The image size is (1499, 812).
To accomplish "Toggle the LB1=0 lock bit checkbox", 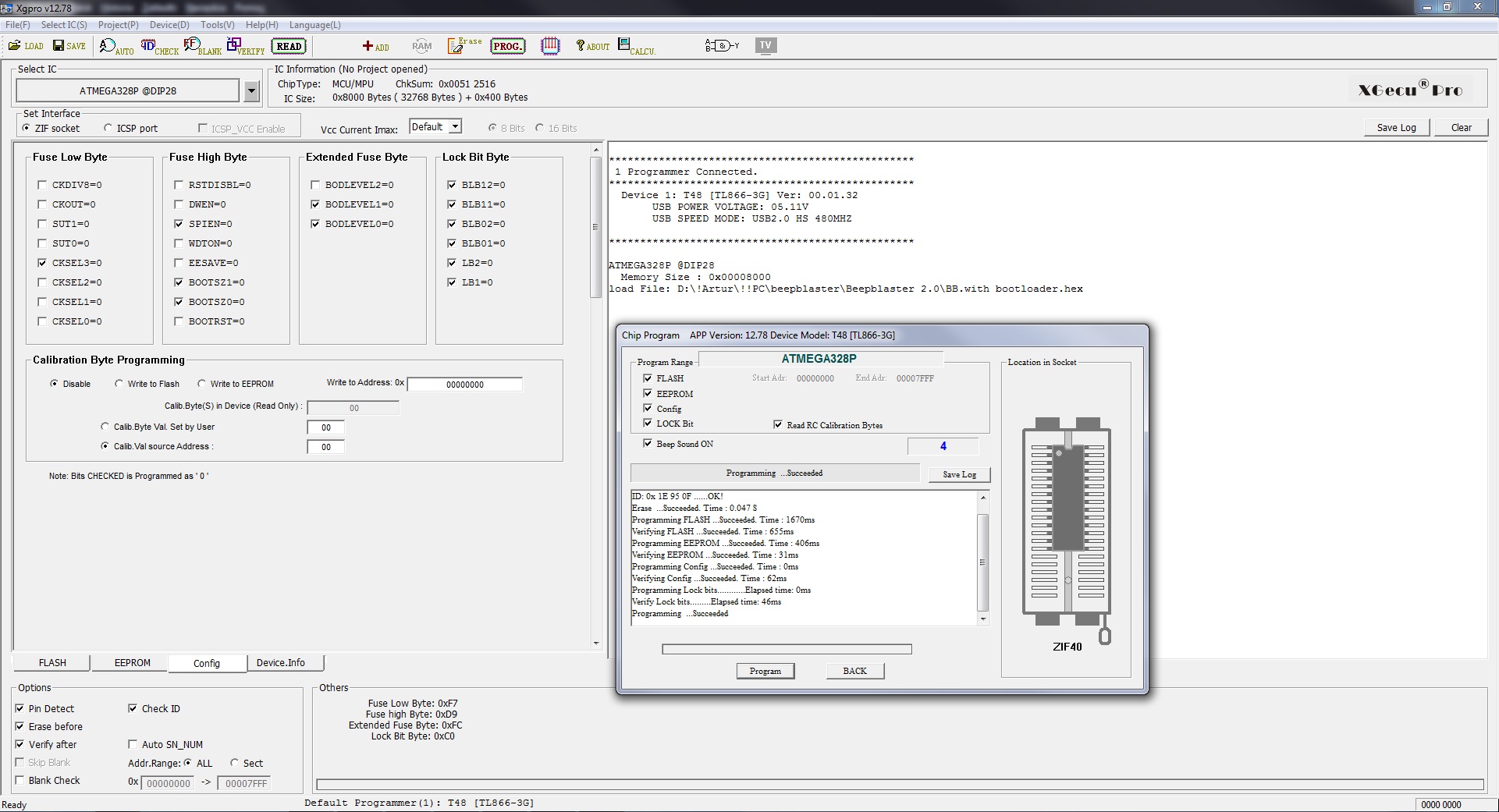I will [x=452, y=282].
